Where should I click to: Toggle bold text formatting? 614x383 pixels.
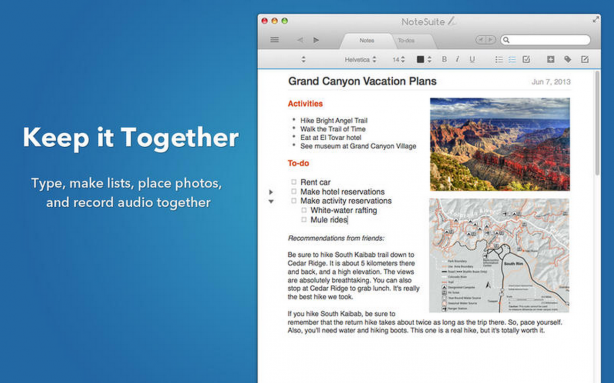(x=444, y=59)
